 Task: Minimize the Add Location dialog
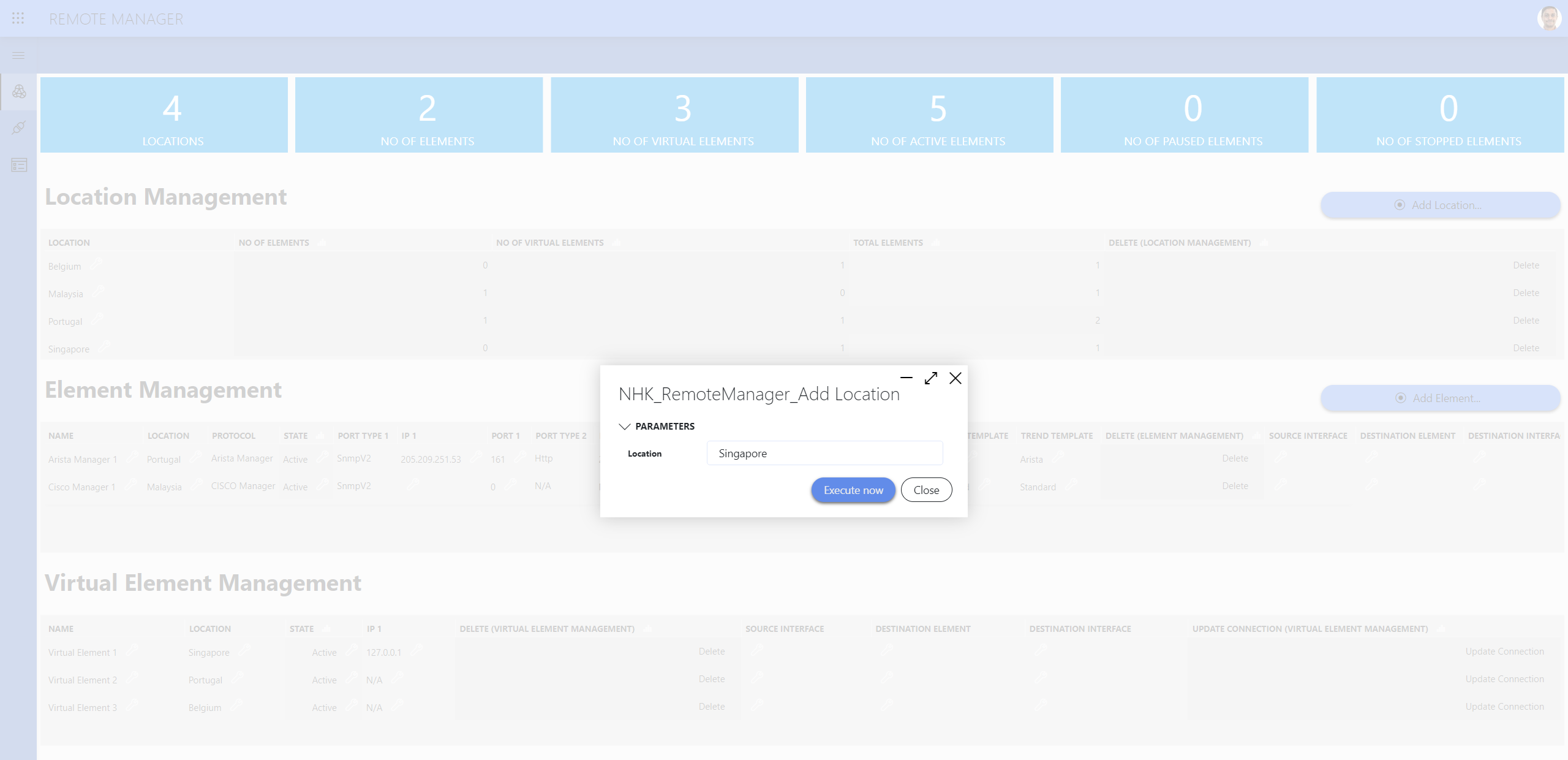tap(907, 378)
